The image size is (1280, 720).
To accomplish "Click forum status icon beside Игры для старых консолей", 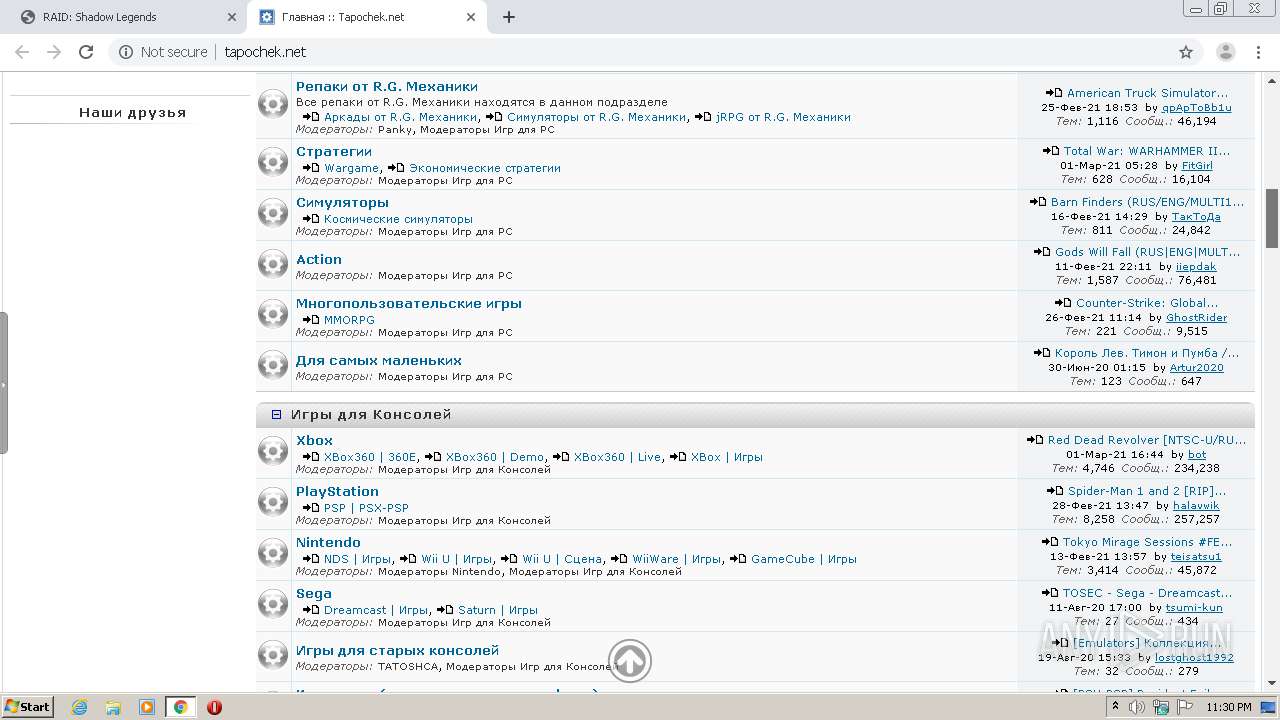I will (x=273, y=655).
